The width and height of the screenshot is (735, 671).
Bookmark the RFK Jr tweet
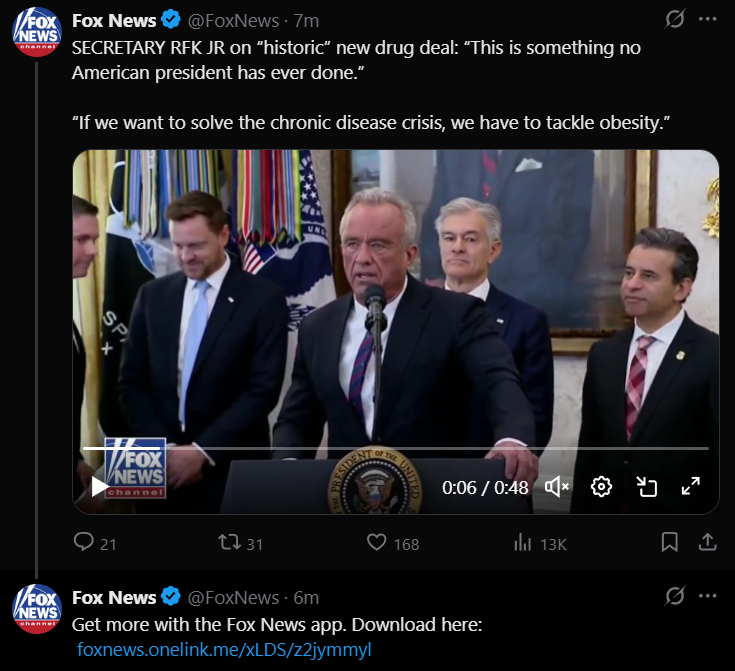(x=670, y=543)
